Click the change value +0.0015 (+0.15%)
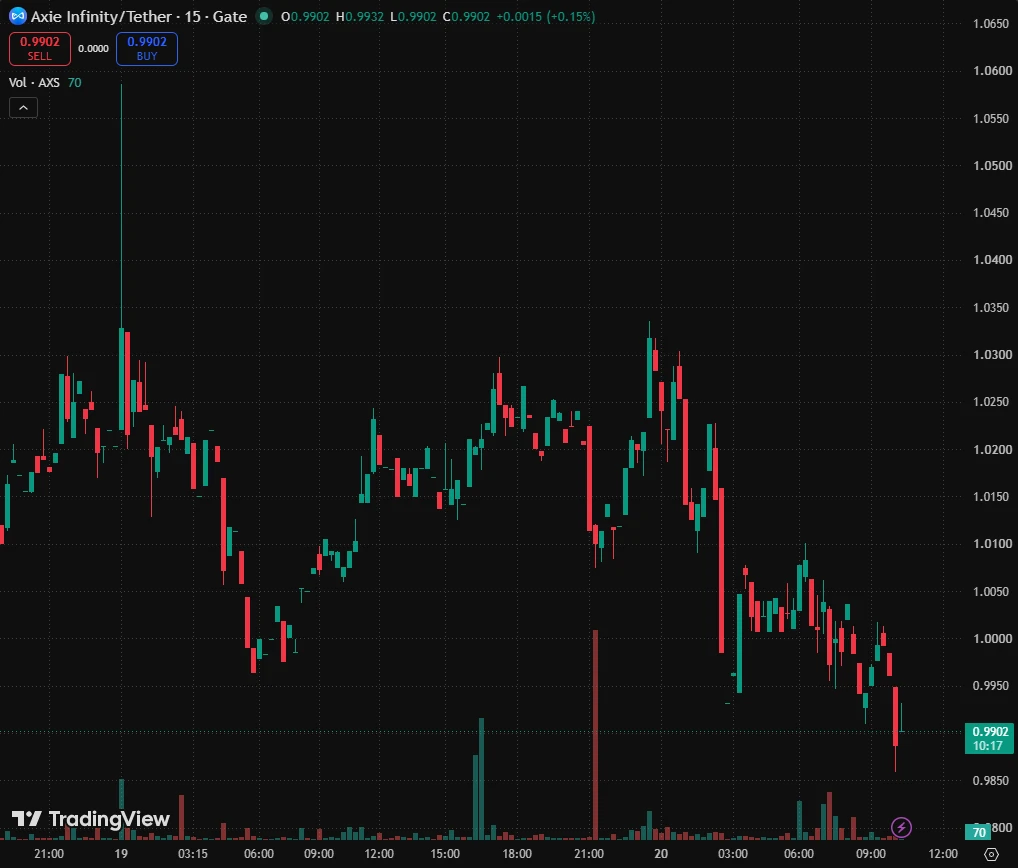This screenshot has height=868, width=1018. click(x=545, y=16)
